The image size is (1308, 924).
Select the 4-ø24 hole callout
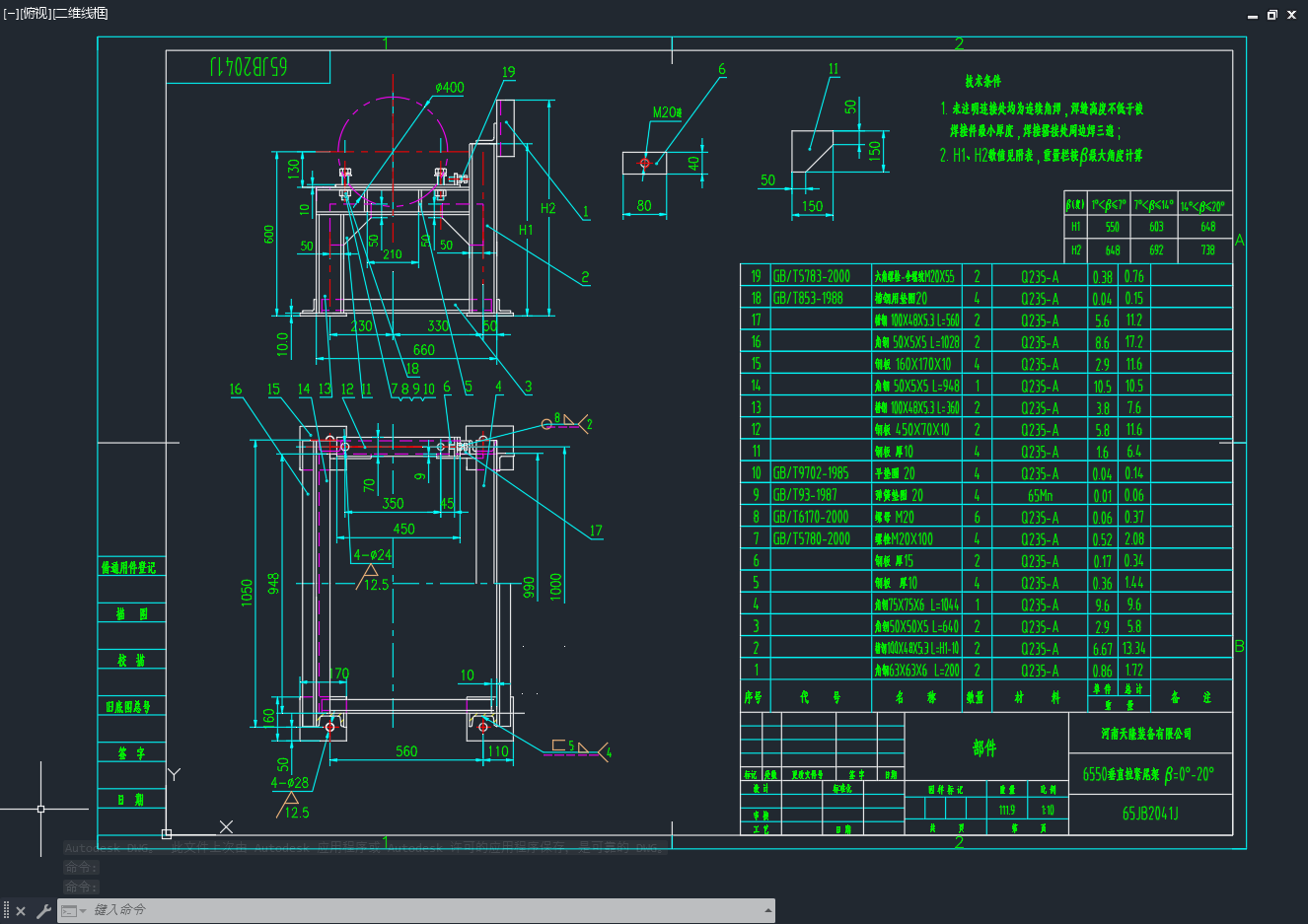(373, 555)
